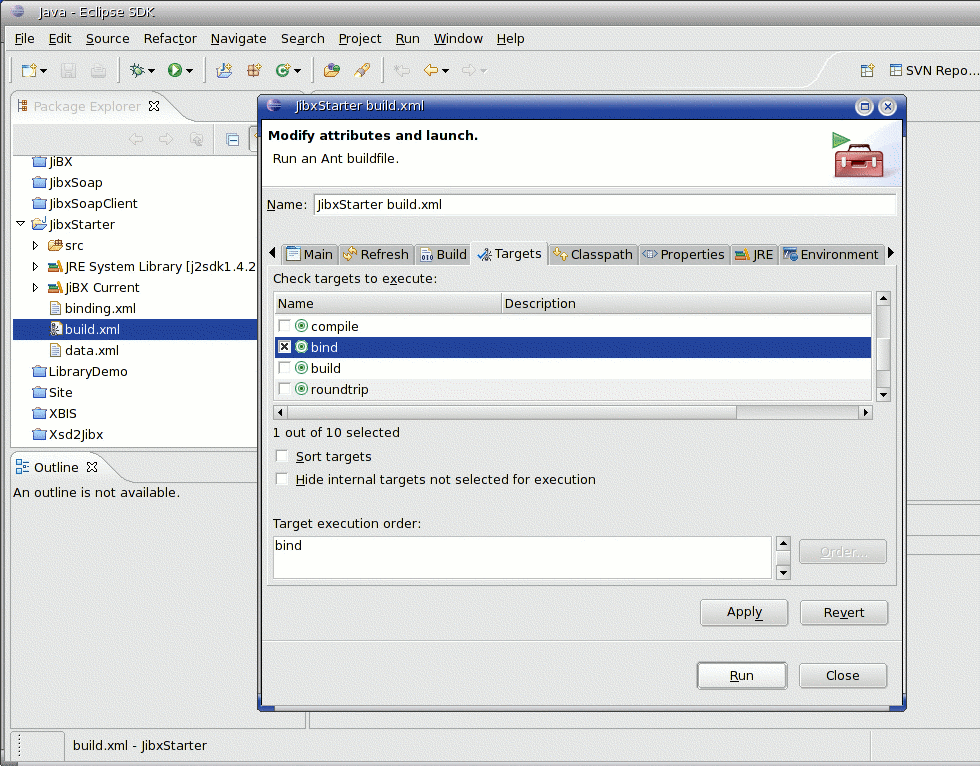Click the Debug bug icon in toolbar
The height and width of the screenshot is (766, 980).
pos(137,70)
